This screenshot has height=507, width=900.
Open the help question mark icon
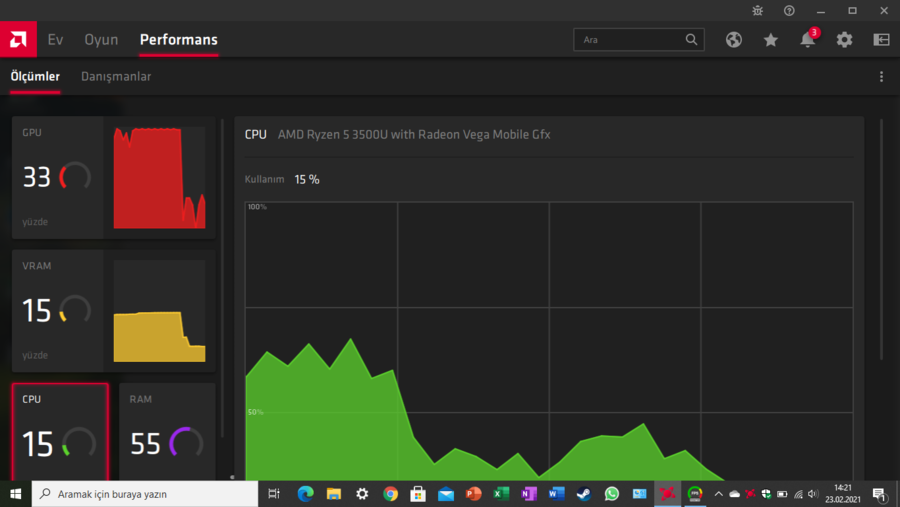[x=789, y=10]
